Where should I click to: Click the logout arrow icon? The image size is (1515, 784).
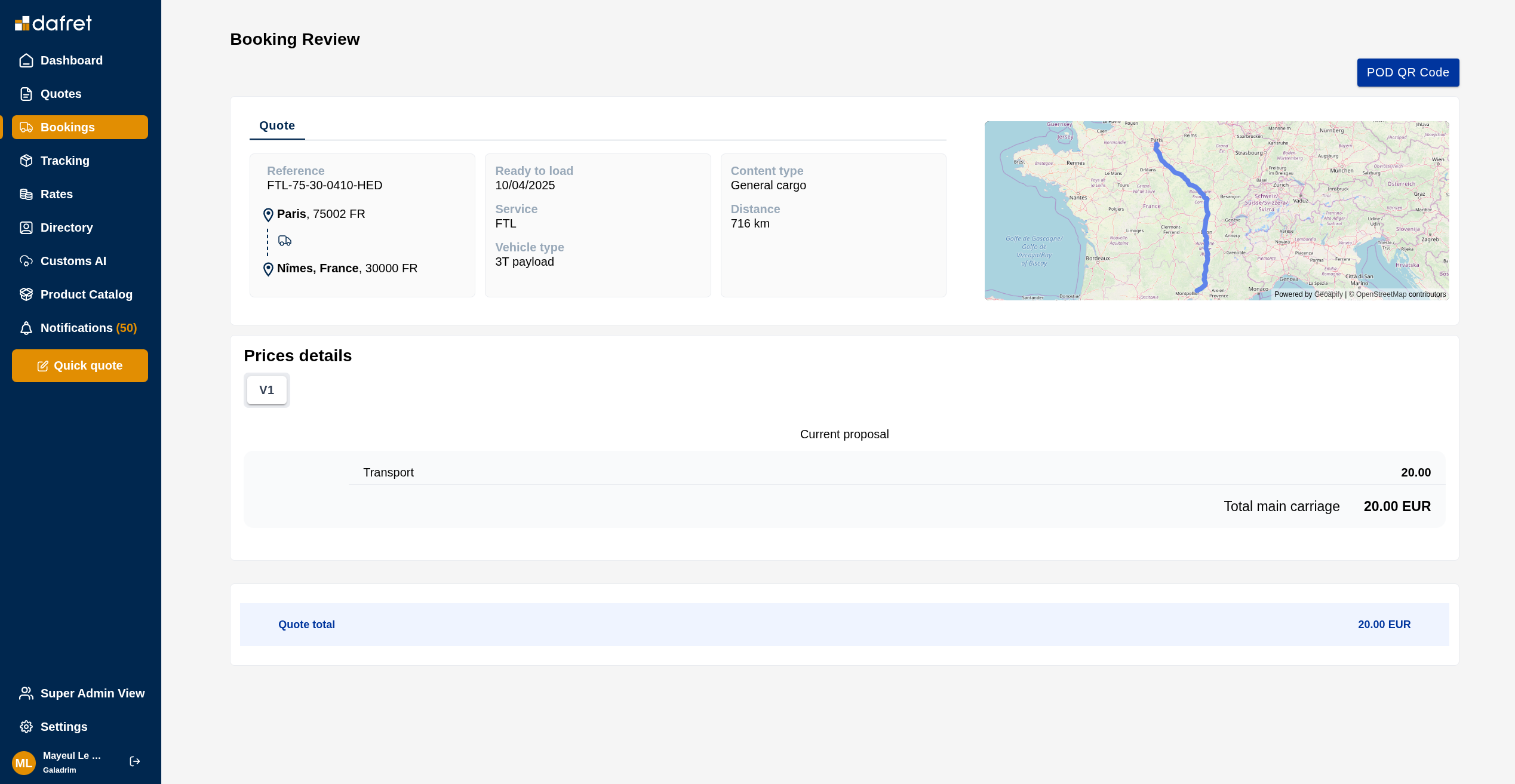click(135, 761)
